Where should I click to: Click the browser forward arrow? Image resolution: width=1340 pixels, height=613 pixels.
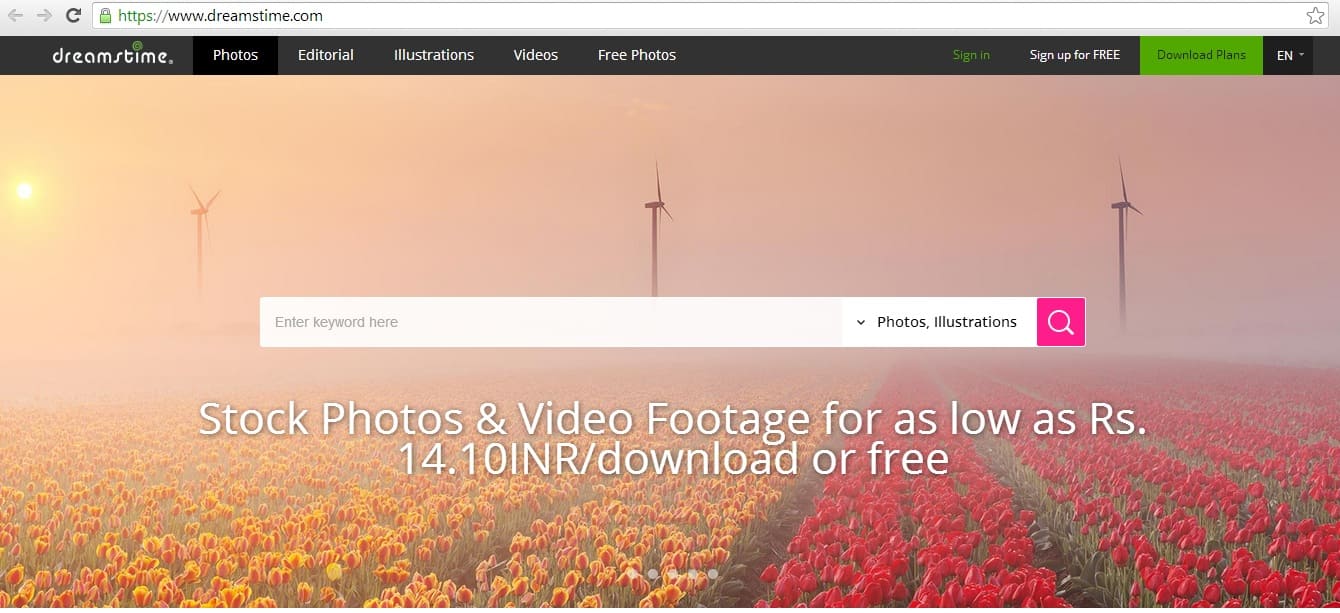click(x=44, y=16)
